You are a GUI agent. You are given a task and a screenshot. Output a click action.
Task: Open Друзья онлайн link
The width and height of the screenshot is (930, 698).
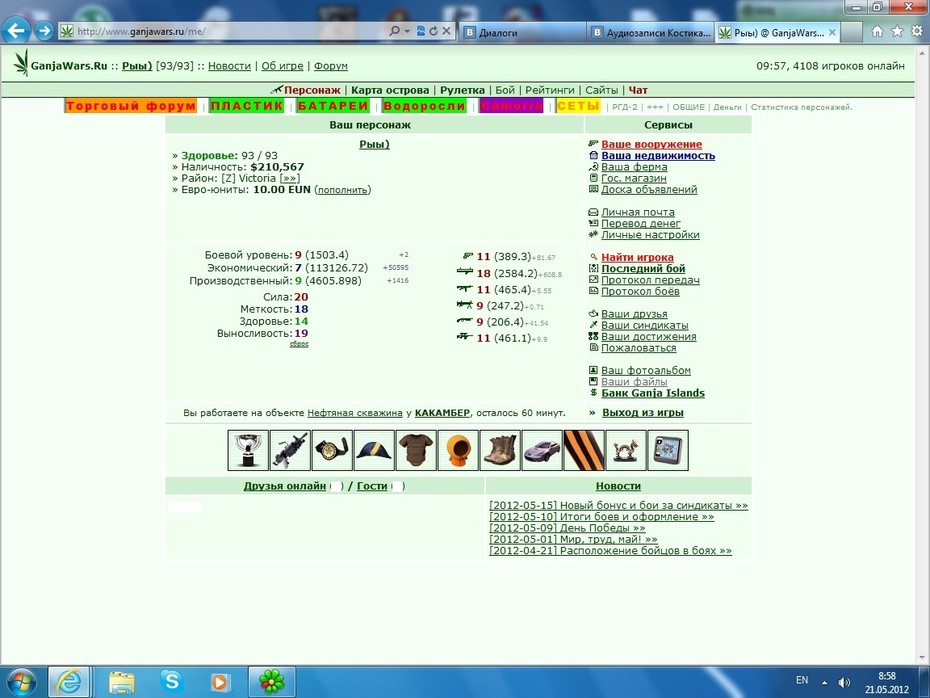coord(285,486)
